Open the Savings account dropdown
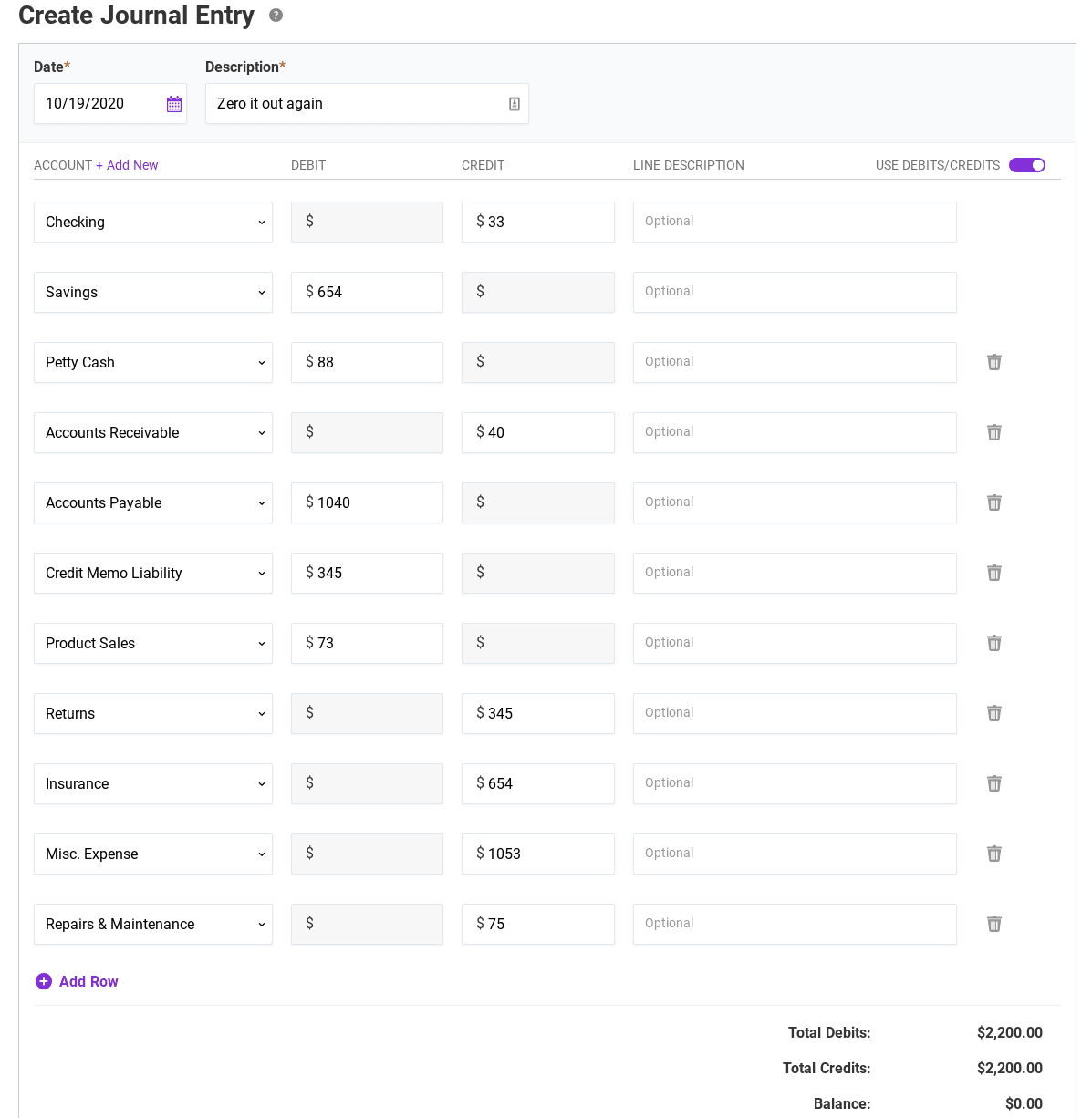This screenshot has width=1092, height=1118. point(153,293)
